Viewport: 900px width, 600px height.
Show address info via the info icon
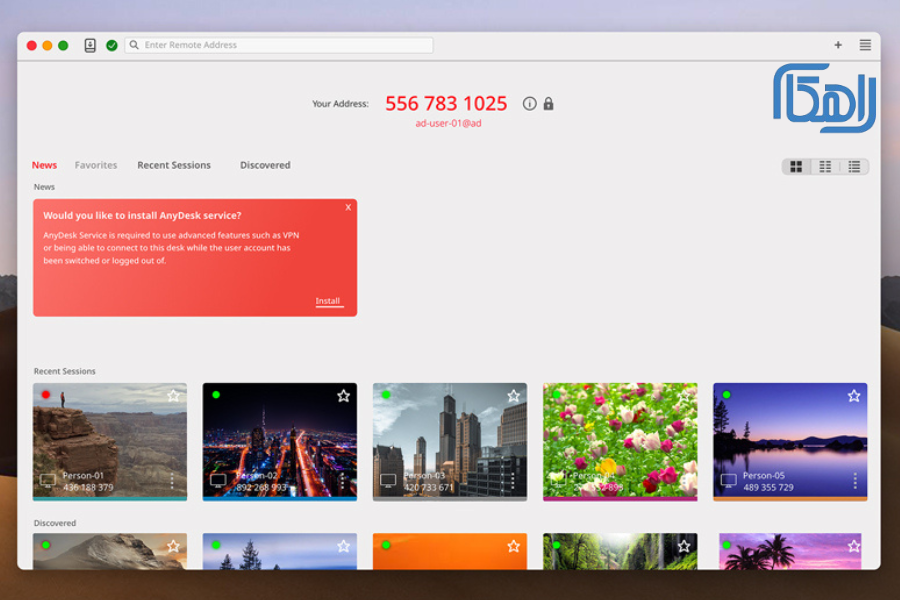(x=529, y=103)
